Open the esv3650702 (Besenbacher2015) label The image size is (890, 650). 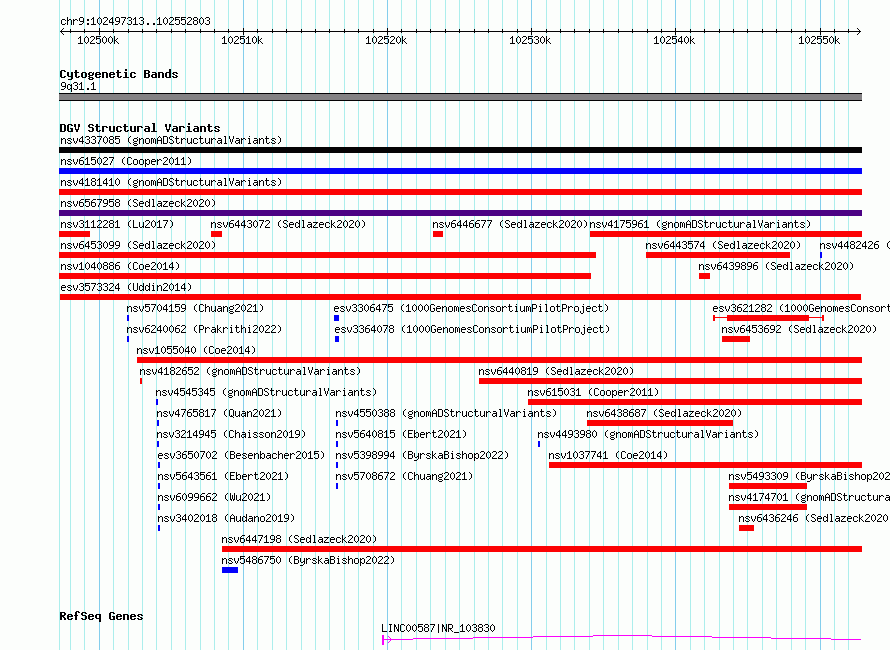[x=241, y=455]
